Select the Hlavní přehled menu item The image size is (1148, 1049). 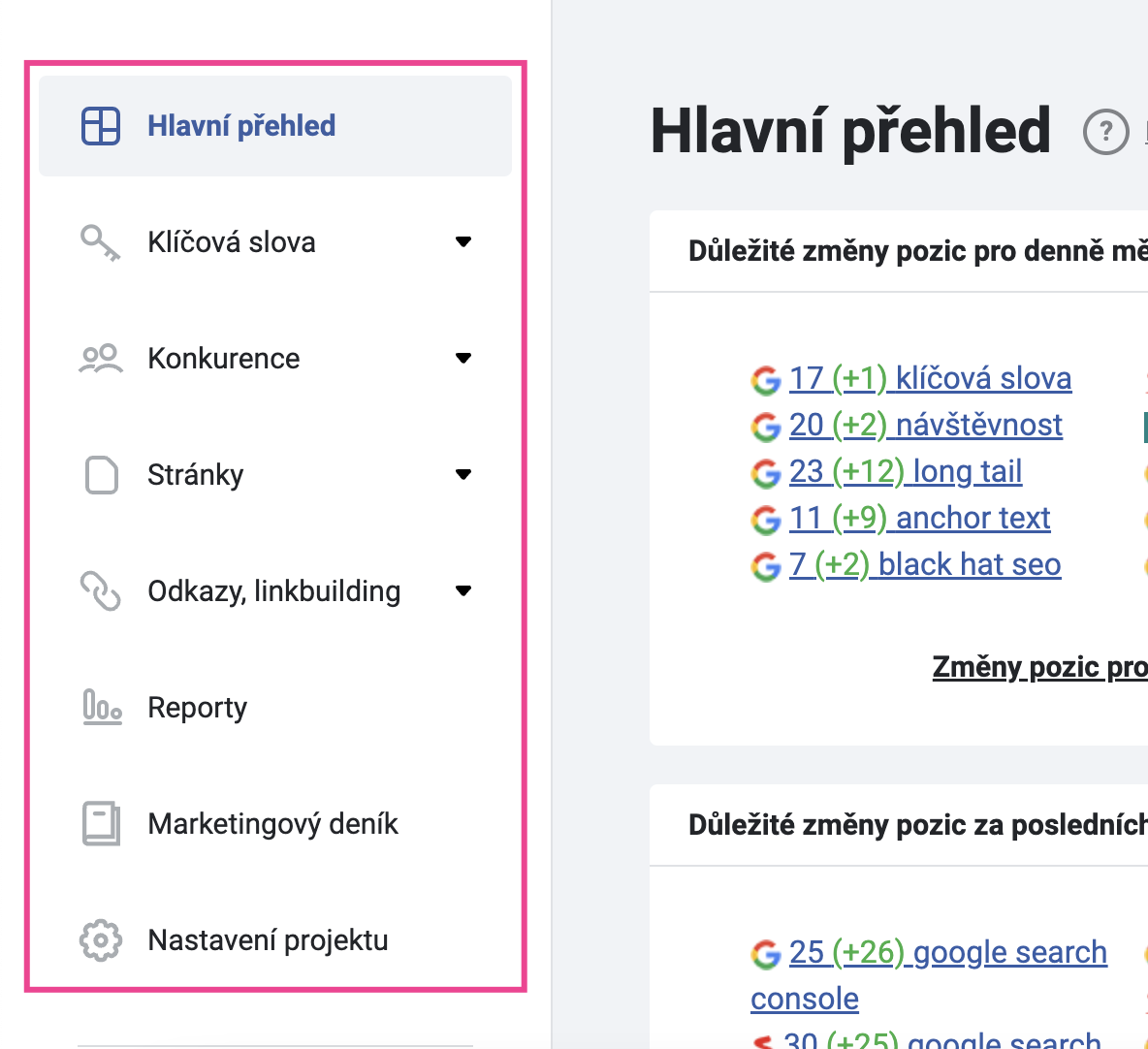point(275,126)
